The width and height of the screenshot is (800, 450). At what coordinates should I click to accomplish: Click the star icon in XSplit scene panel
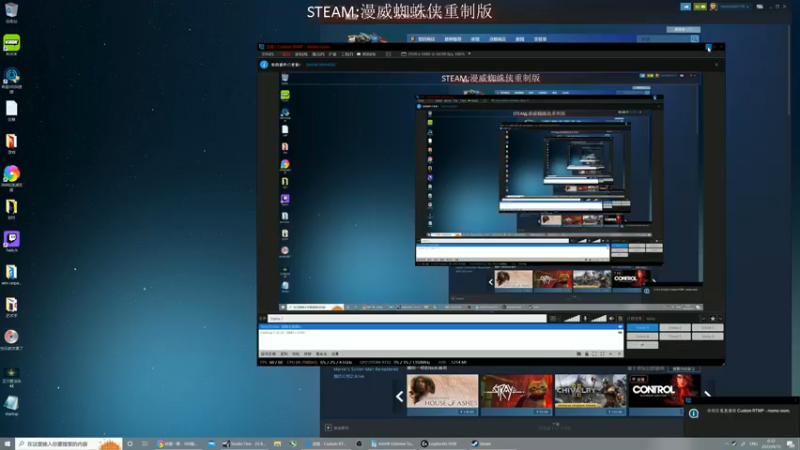point(713,318)
